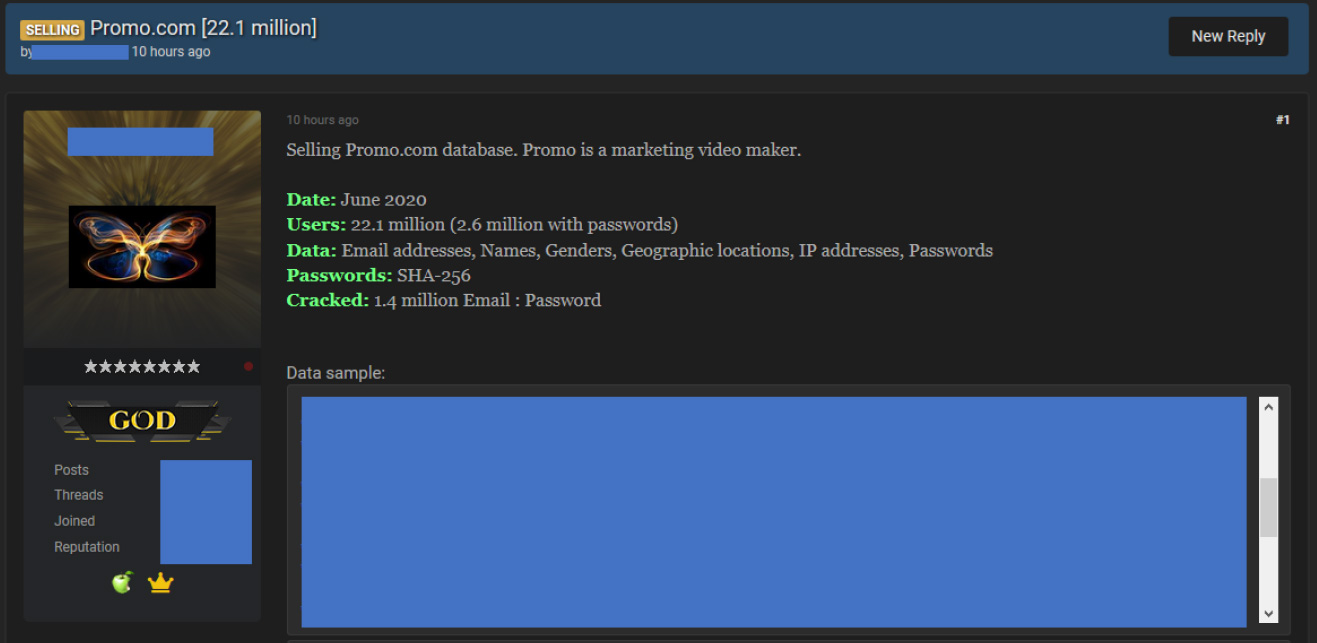Click the butterfly avatar image
This screenshot has height=643, width=1317.
142,246
